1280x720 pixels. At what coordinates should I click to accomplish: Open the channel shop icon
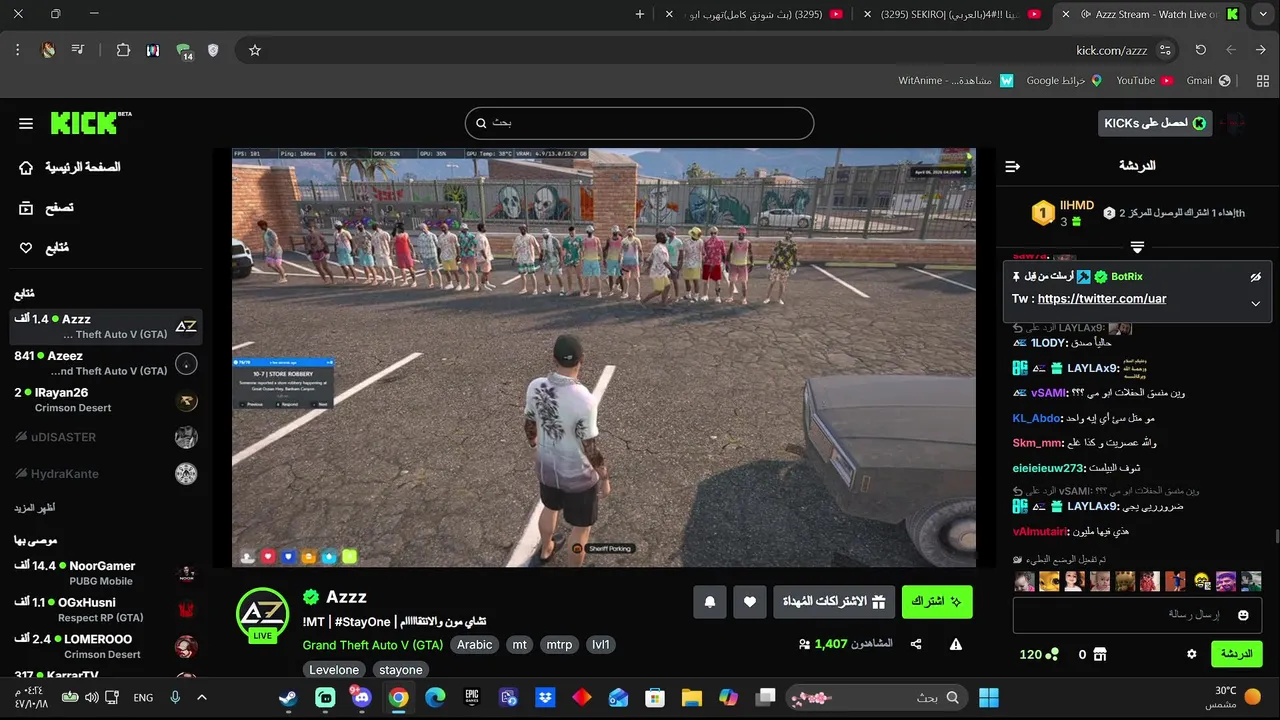click(x=1100, y=654)
